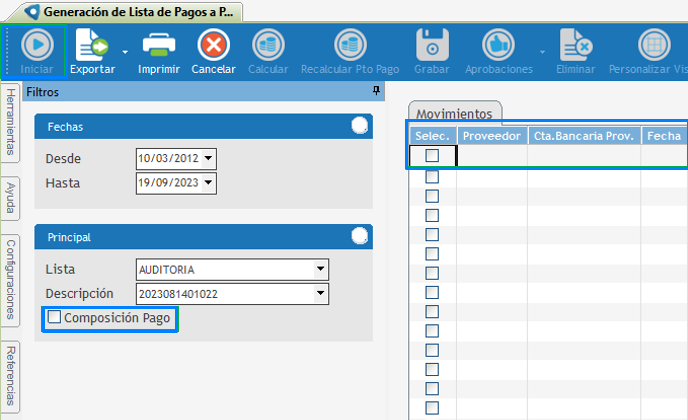Viewport: 688px width, 420px height.
Task: Tick the first row Selec. checkbox
Action: 432,156
